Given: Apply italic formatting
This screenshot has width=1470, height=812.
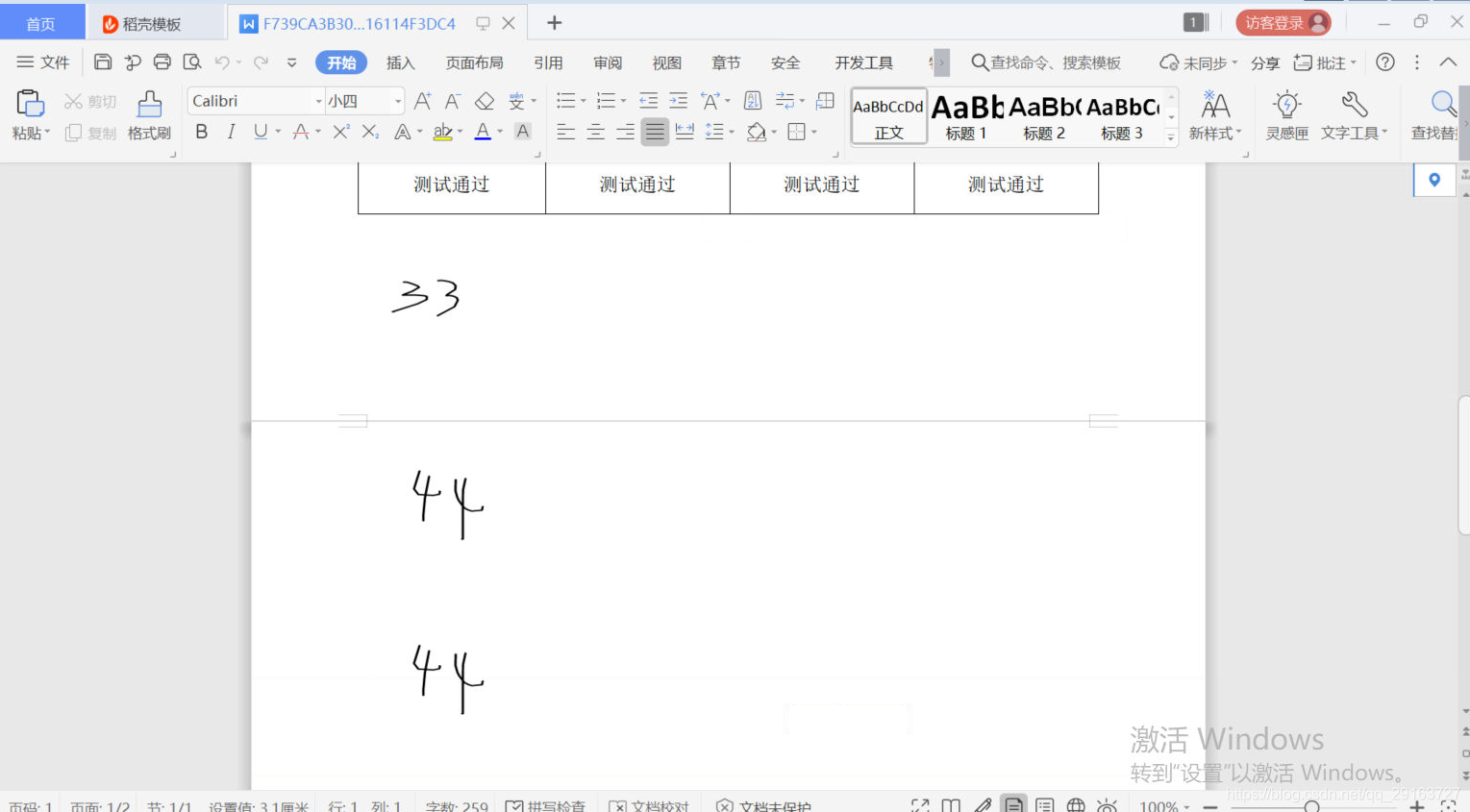Looking at the screenshot, I should point(231,132).
